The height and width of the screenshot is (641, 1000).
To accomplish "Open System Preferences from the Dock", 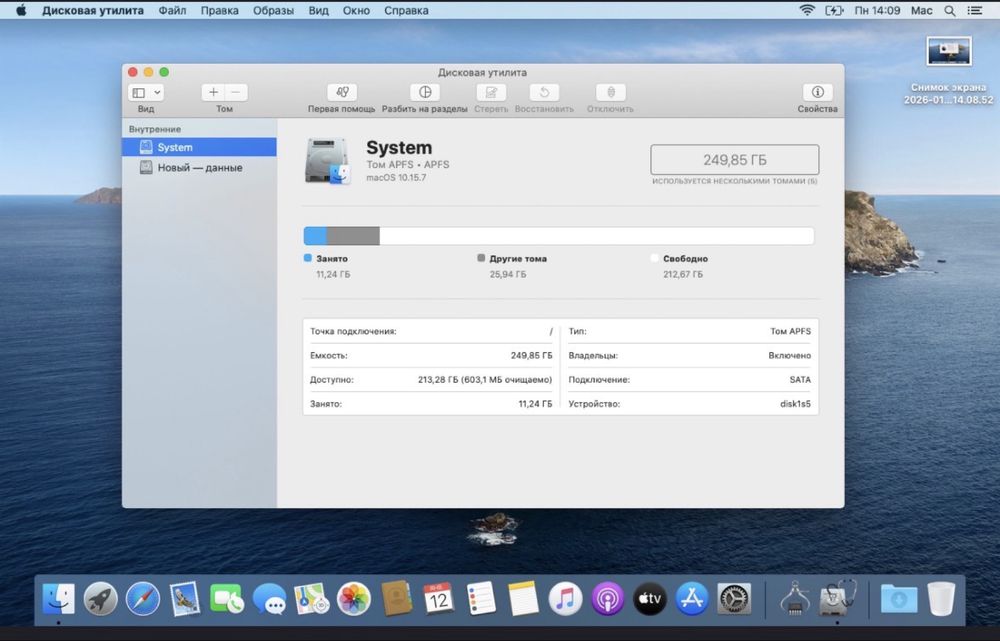I will (734, 599).
